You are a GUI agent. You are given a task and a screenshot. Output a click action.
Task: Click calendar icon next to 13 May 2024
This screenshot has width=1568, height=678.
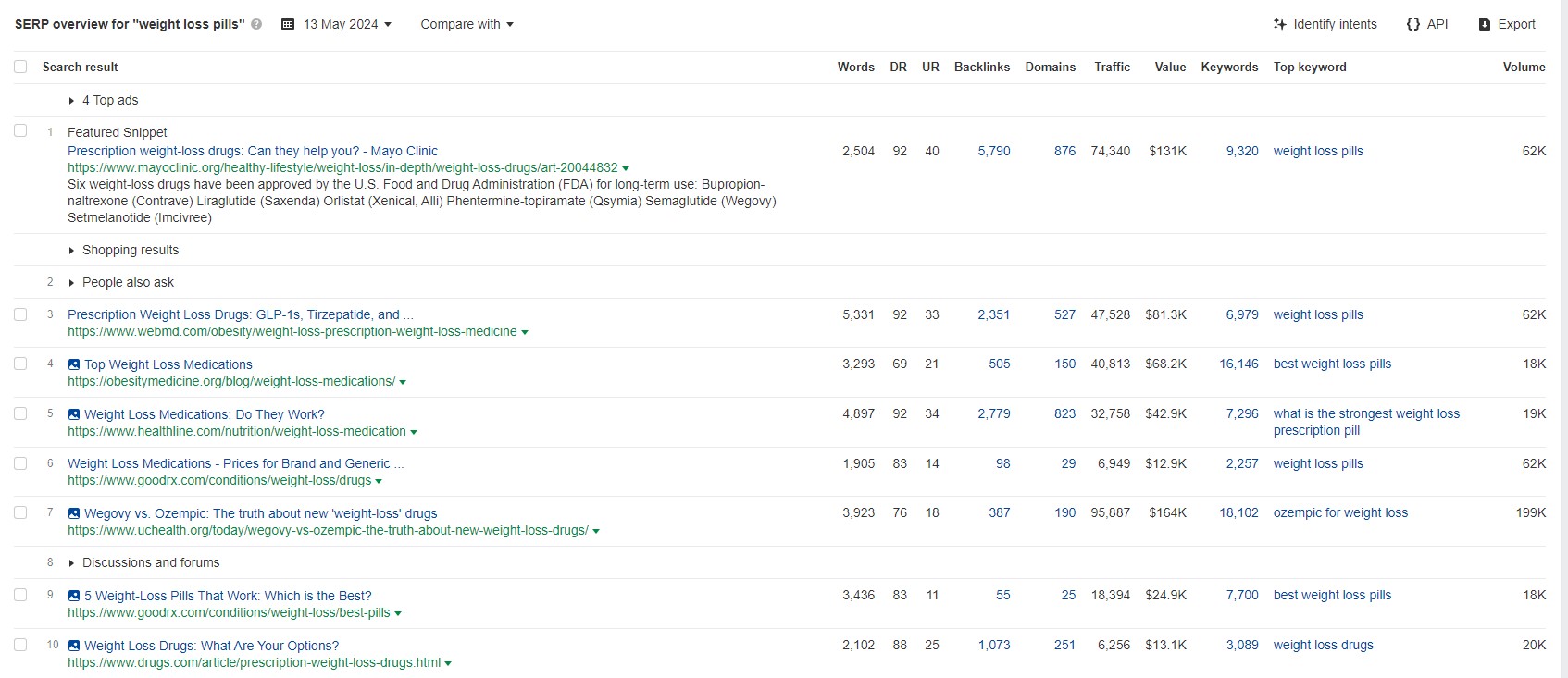(288, 24)
